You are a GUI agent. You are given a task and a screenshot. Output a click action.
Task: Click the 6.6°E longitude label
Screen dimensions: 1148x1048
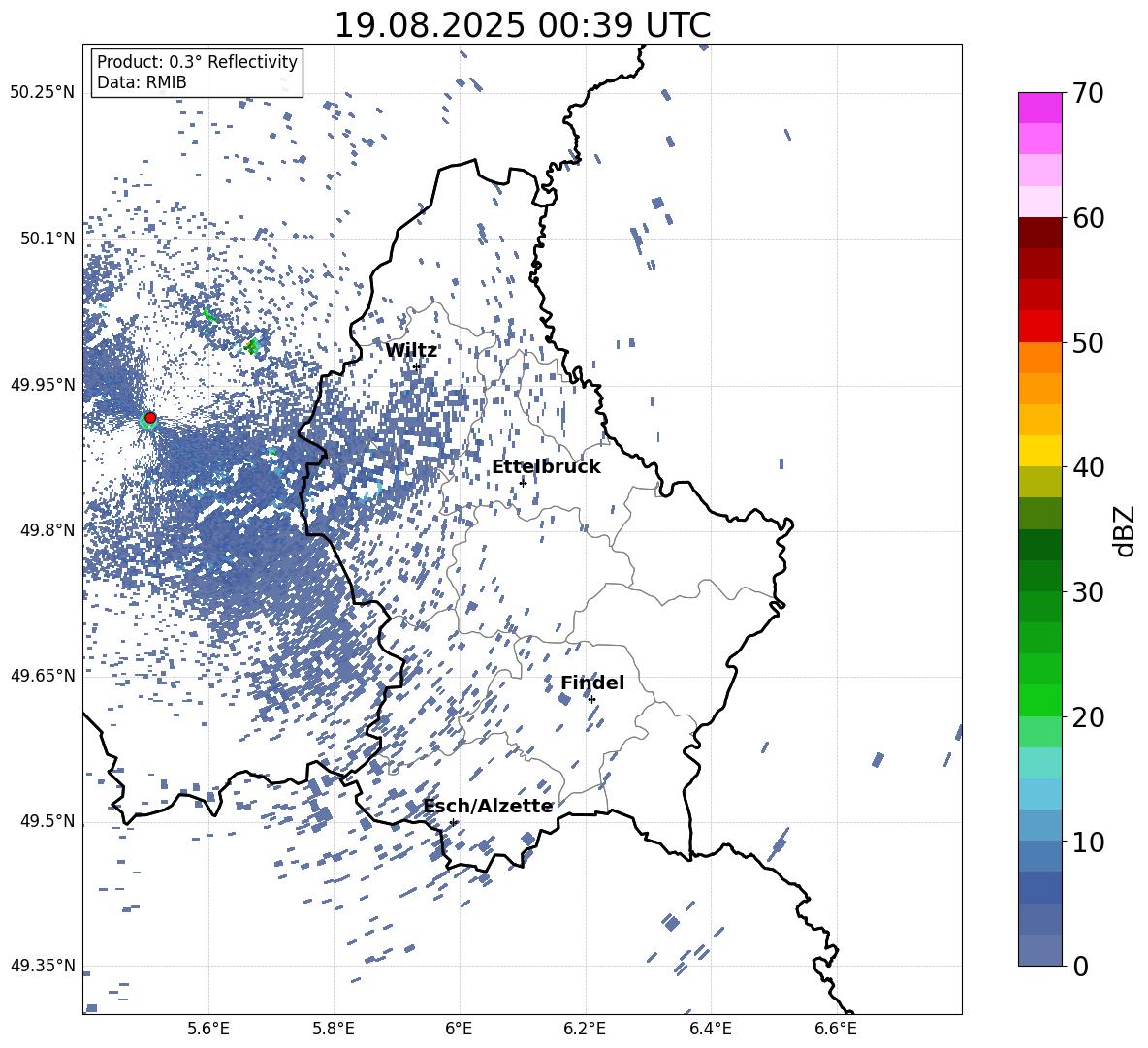836,1029
